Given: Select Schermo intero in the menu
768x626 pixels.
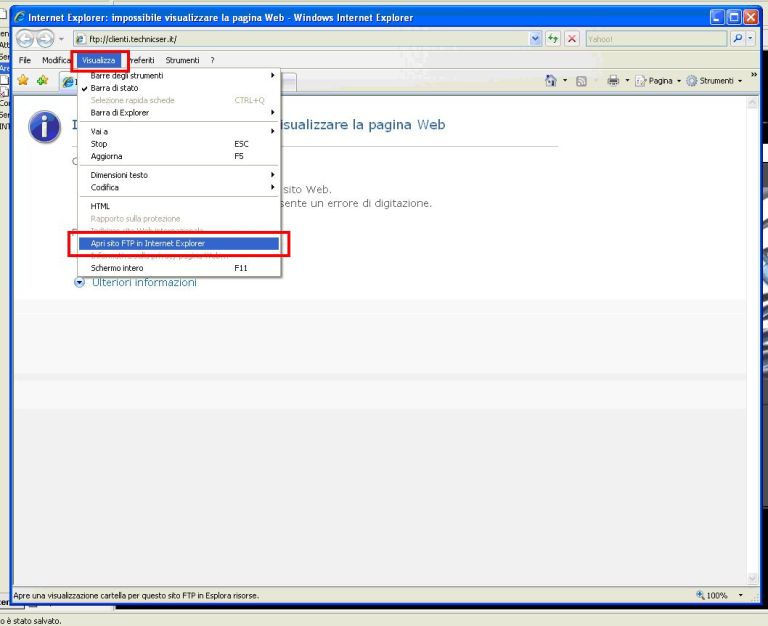Looking at the screenshot, I should pos(179,268).
